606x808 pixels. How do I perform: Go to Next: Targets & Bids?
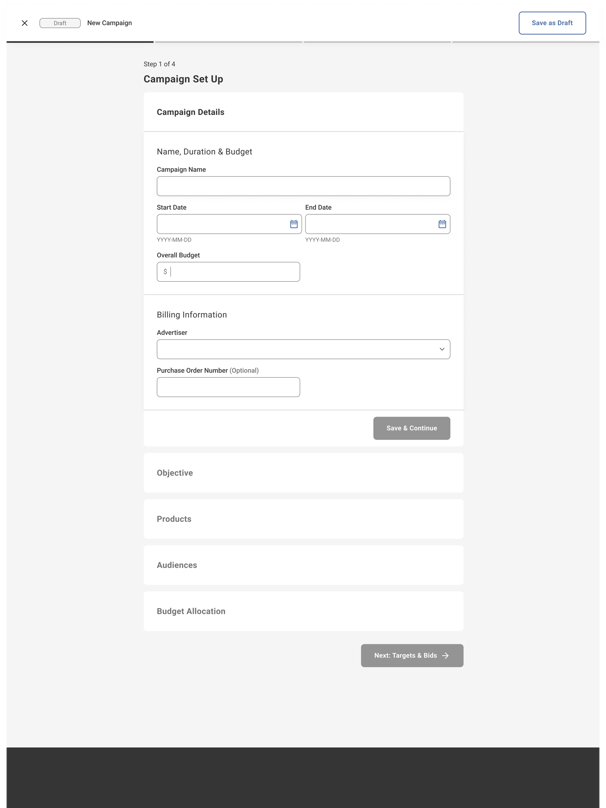pyautogui.click(x=412, y=655)
